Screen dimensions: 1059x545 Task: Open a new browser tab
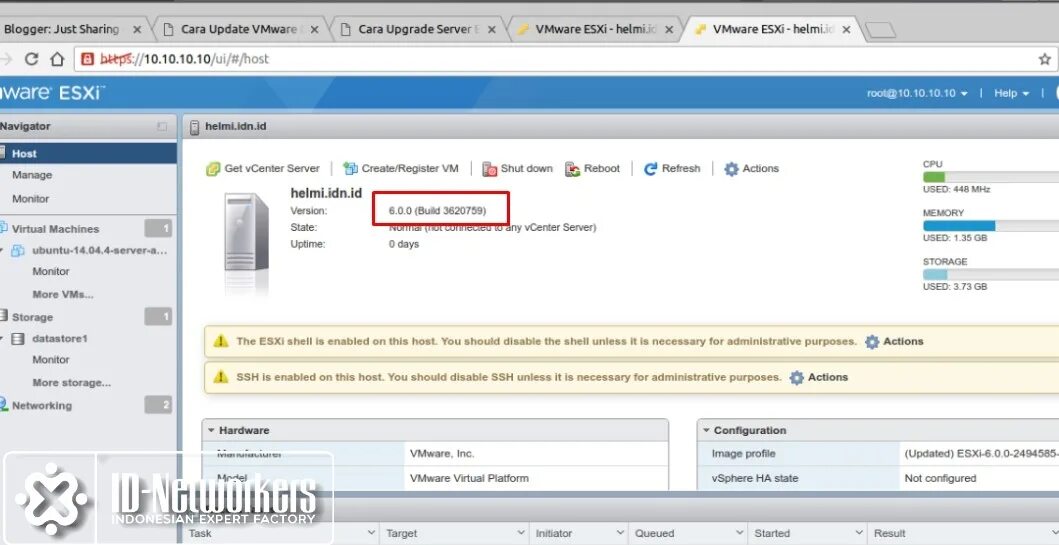[880, 30]
